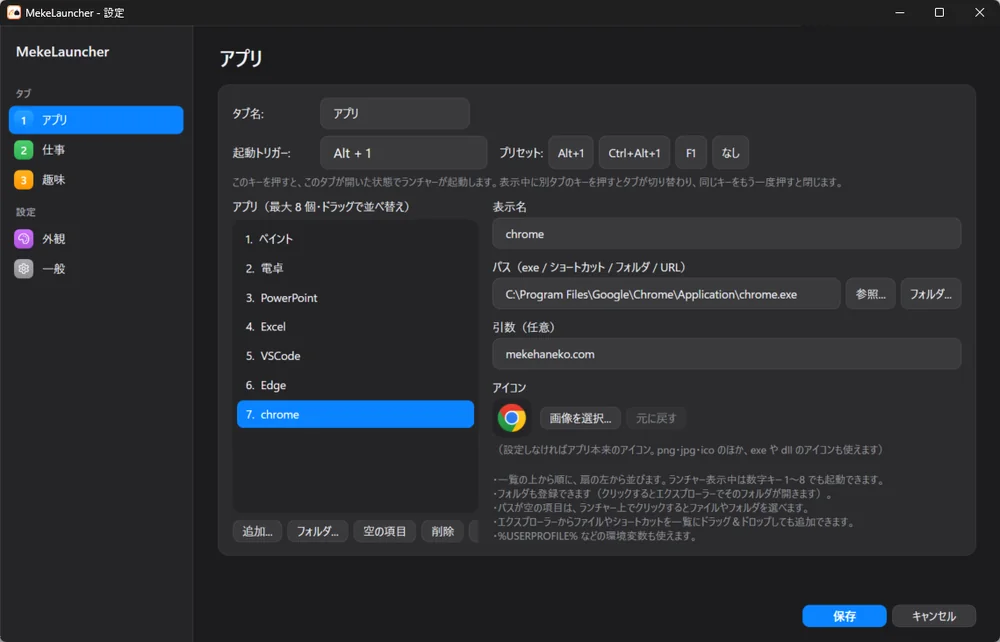Click the 空の項目 button
Screen dimensions: 1000x642
tap(385, 531)
